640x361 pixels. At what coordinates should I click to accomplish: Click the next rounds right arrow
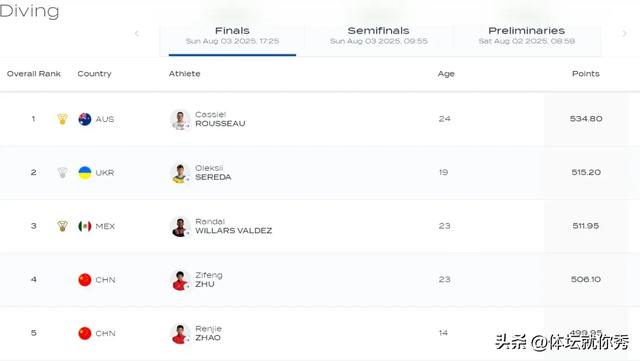(624, 33)
